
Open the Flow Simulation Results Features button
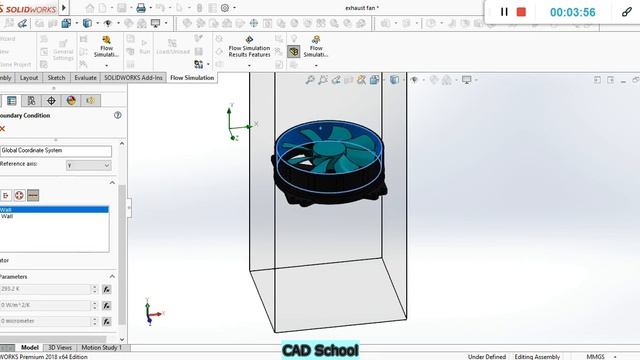(x=249, y=46)
